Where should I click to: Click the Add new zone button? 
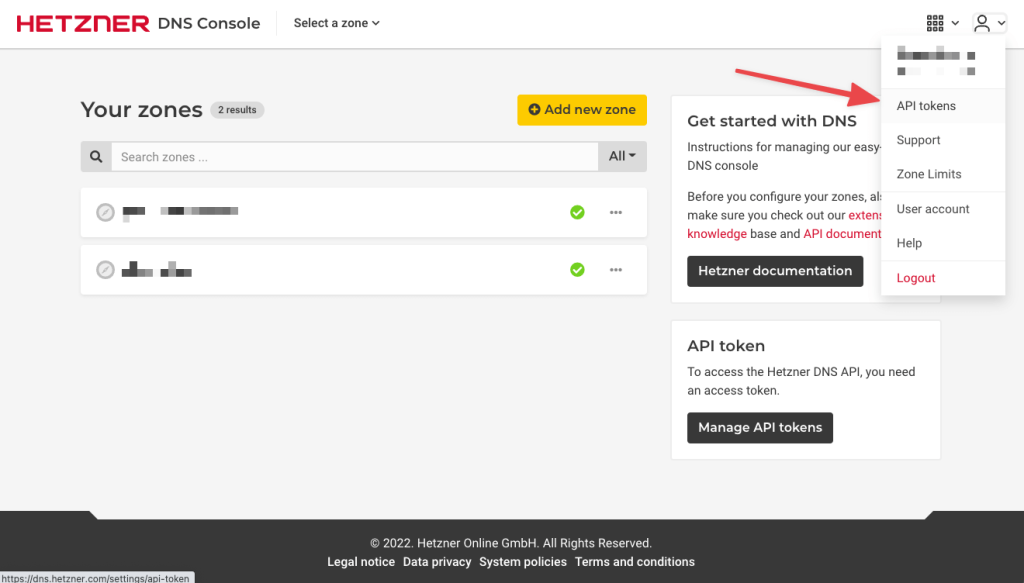[582, 110]
